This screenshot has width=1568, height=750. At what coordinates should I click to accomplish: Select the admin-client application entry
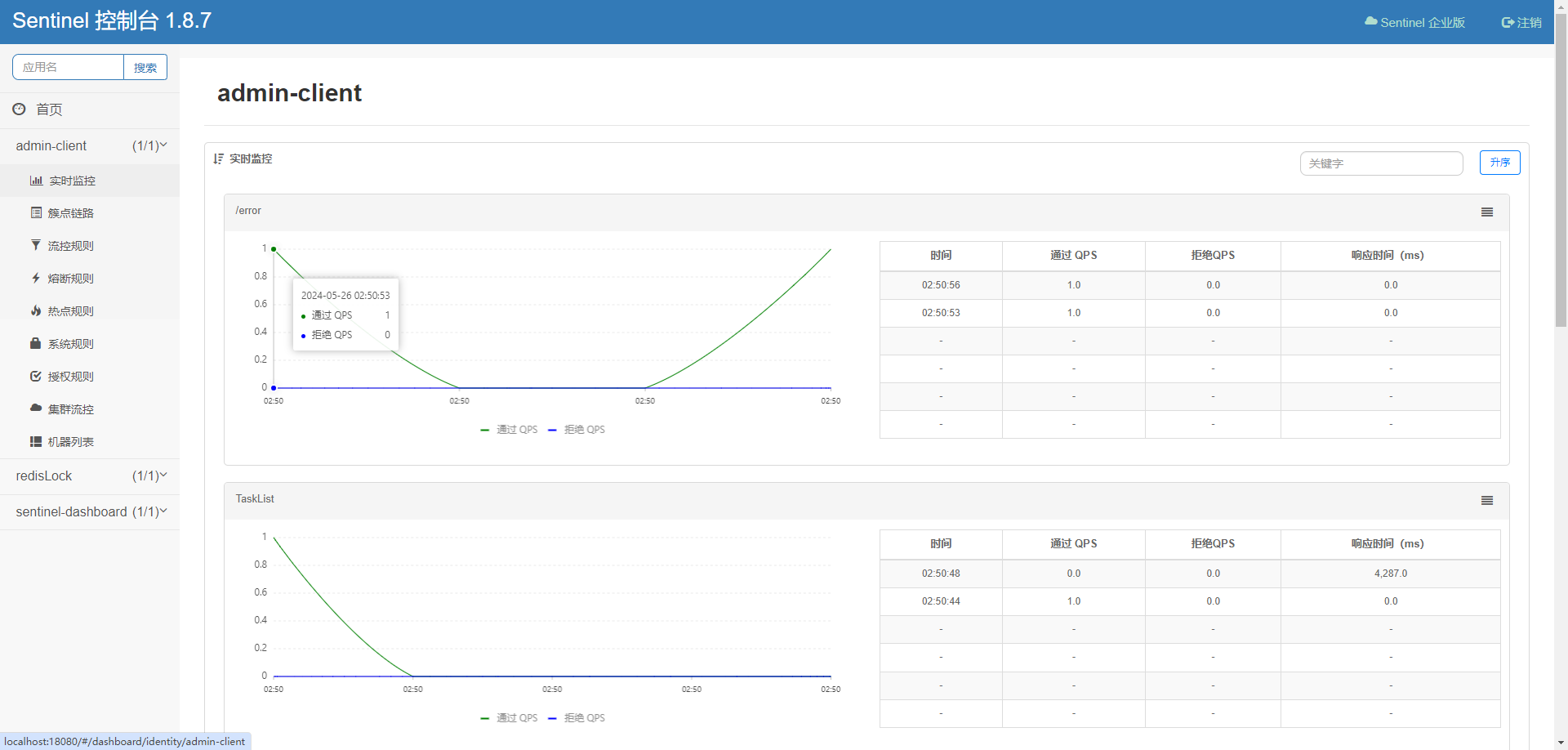click(90, 146)
